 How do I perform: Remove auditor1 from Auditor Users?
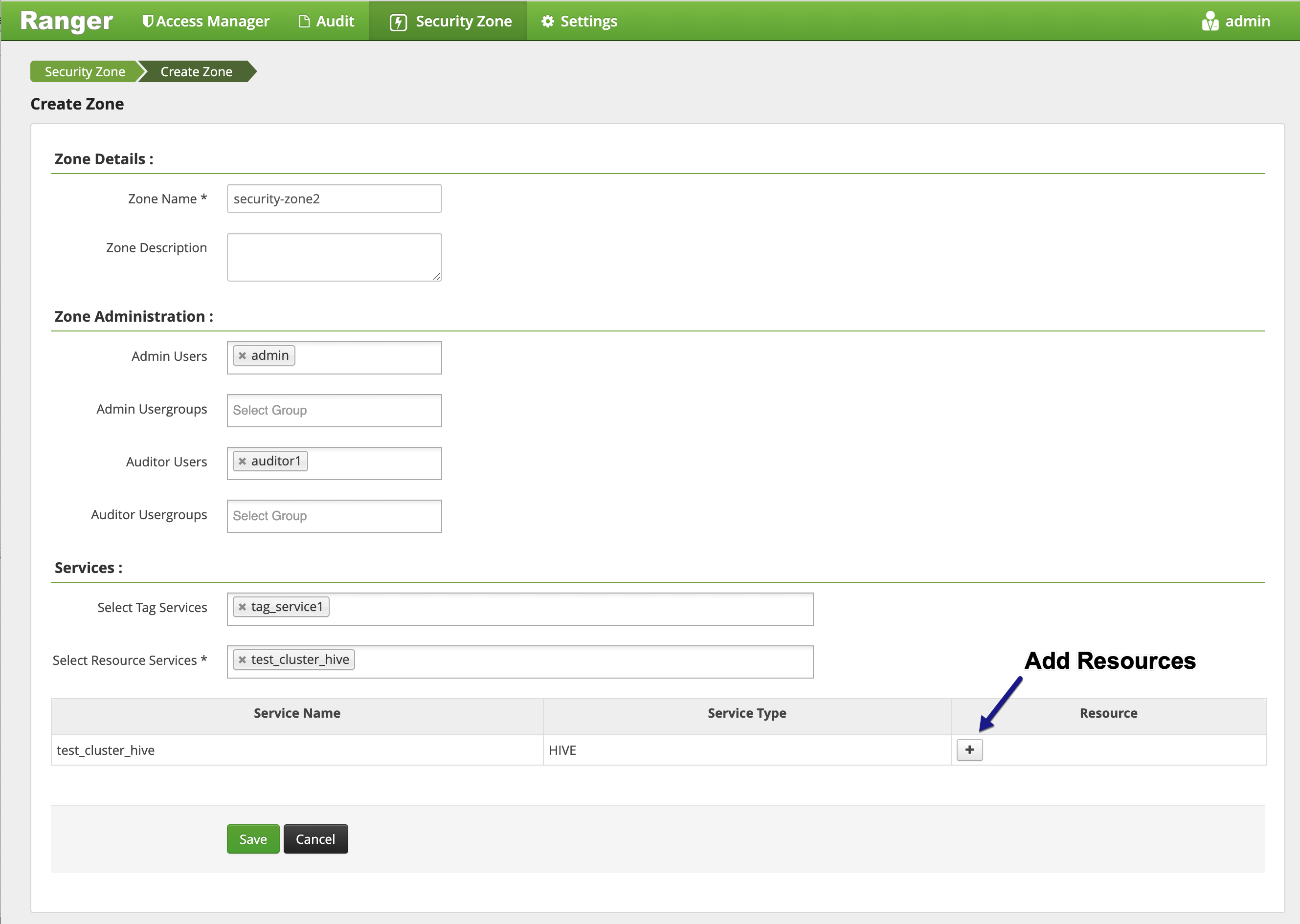(242, 462)
